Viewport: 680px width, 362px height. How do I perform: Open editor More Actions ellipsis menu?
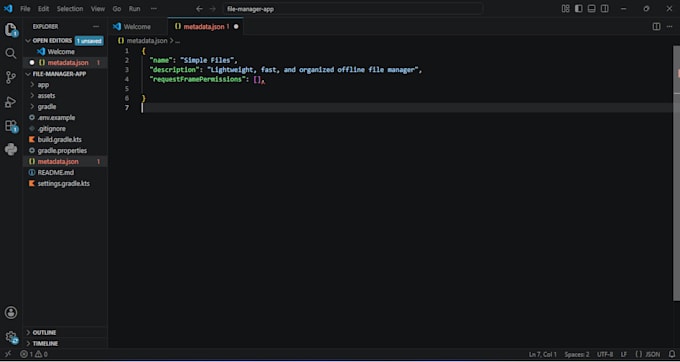(669, 27)
